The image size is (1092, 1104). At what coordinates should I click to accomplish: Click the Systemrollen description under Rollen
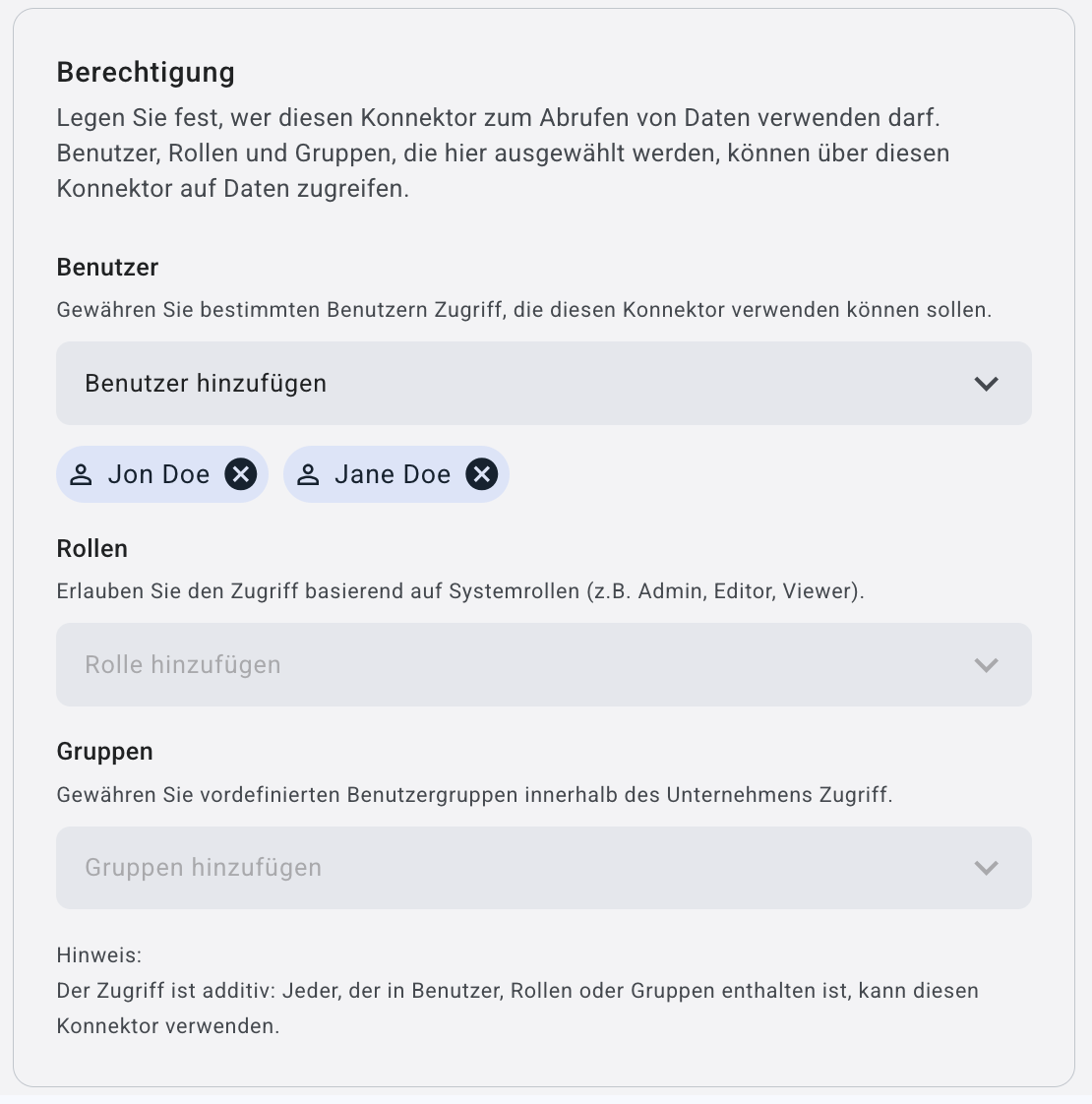point(460,591)
